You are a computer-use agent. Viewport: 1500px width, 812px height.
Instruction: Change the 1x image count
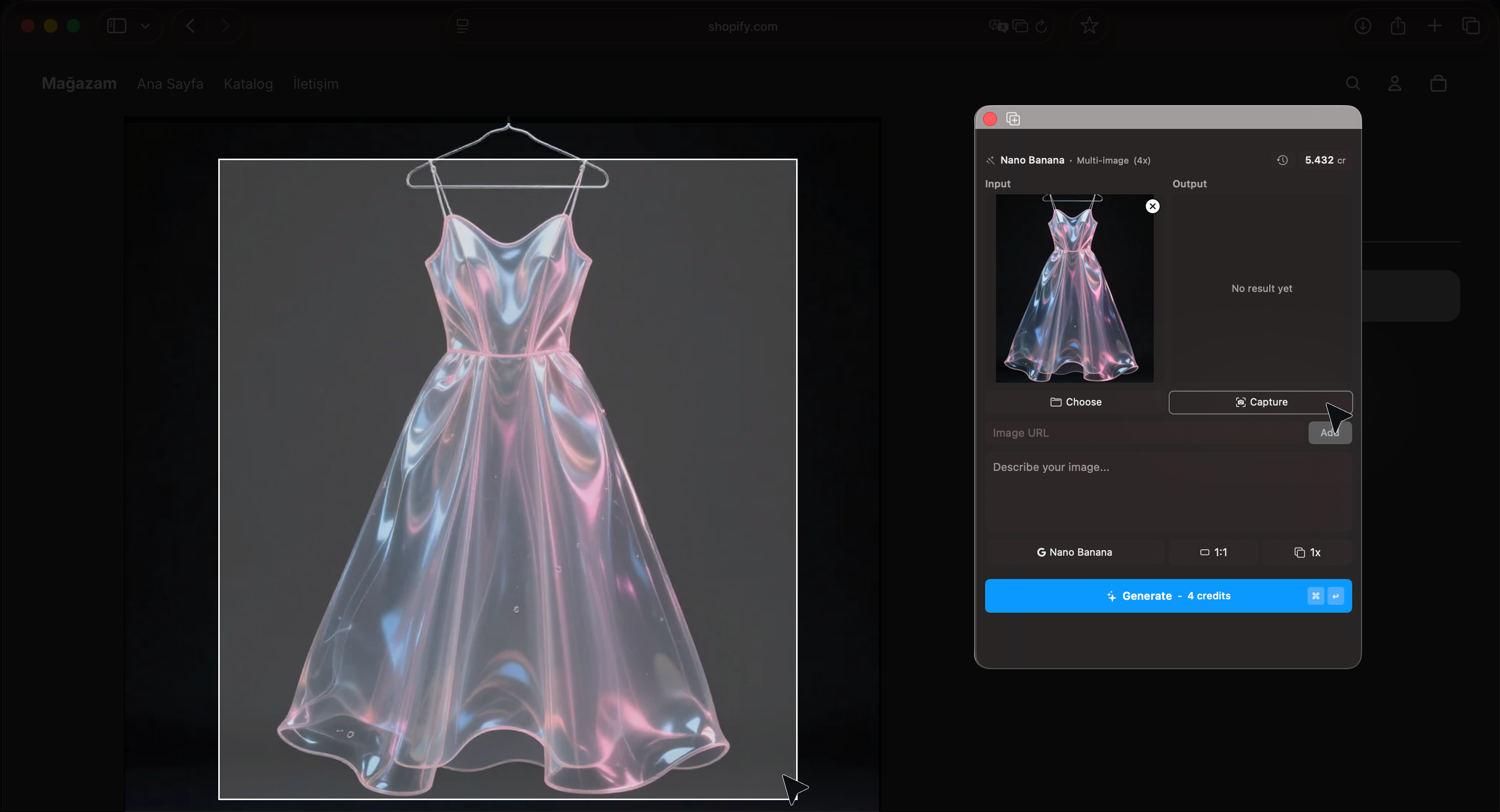1307,552
